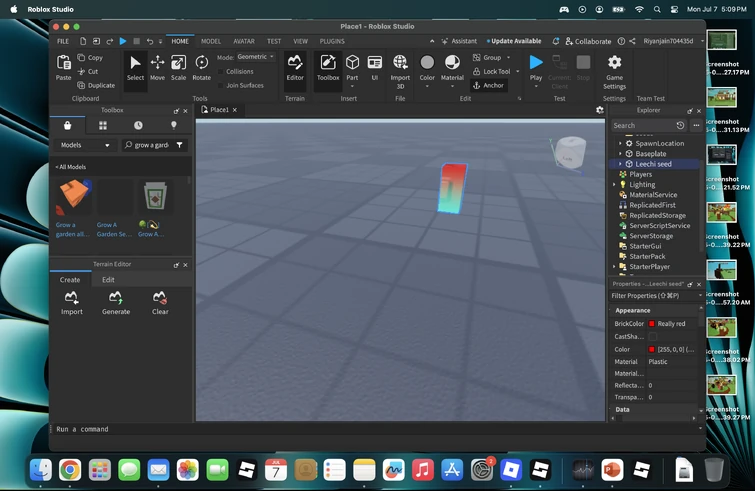This screenshot has height=491, width=755.
Task: Open the Group dropdown arrow
Action: [508, 57]
